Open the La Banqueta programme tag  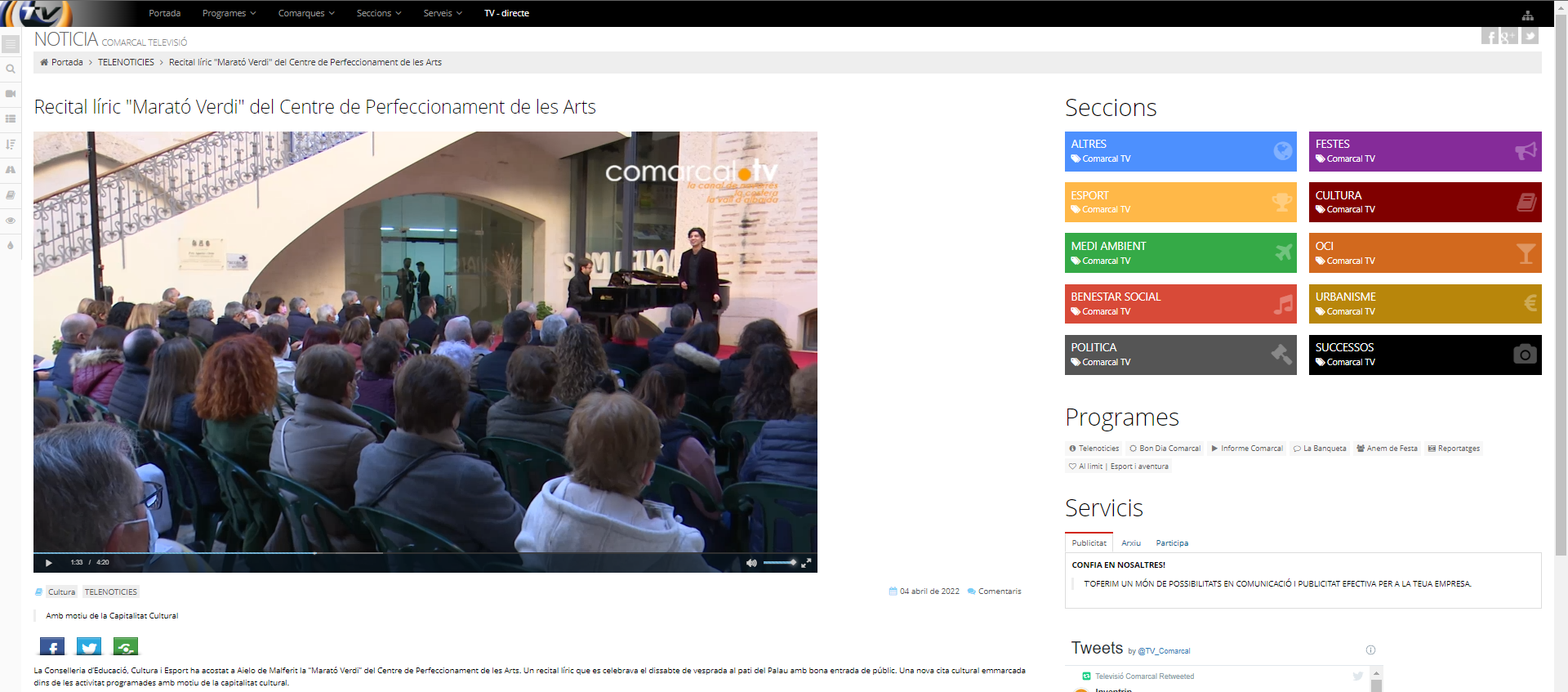point(1320,449)
